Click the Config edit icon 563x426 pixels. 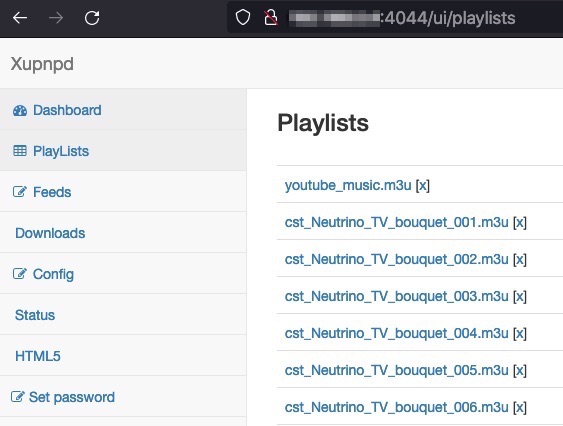click(20, 274)
